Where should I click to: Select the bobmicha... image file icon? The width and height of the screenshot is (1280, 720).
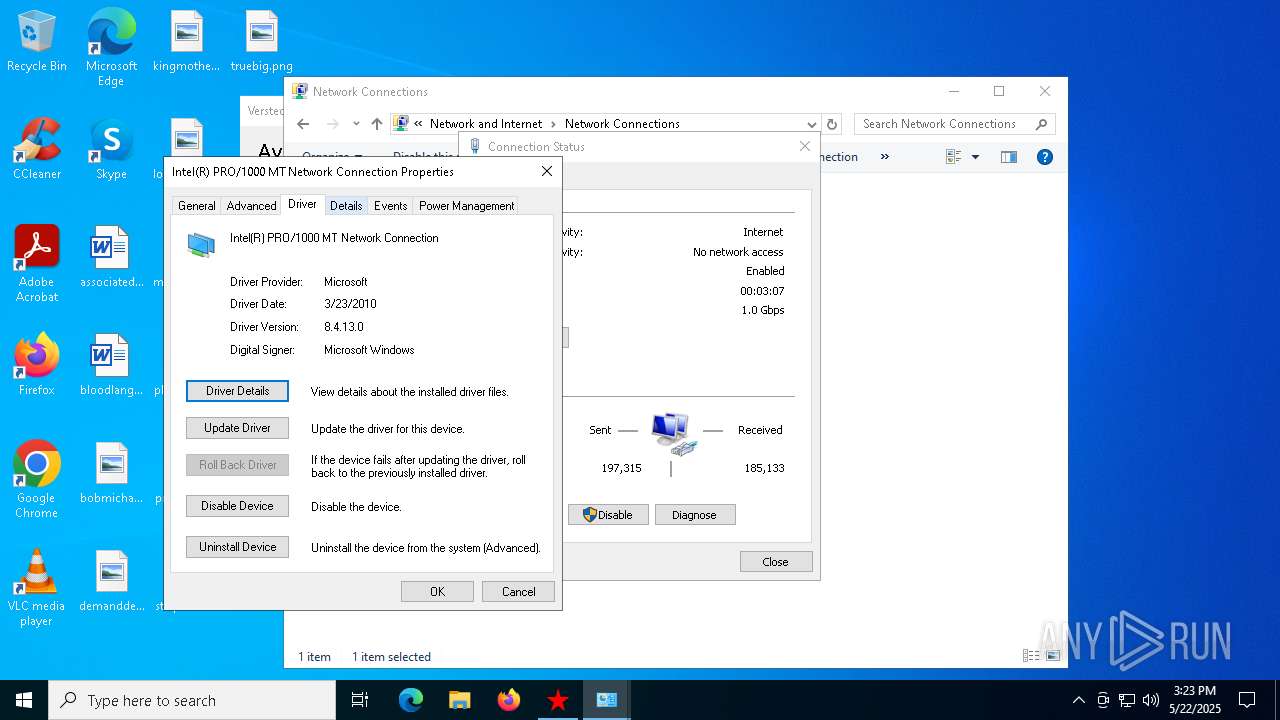click(x=111, y=473)
